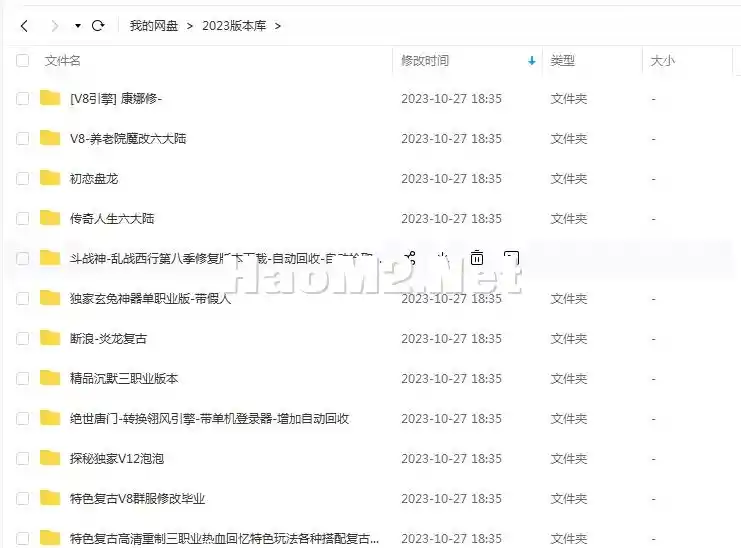The height and width of the screenshot is (548, 741).
Task: Go back with the left arrow icon
Action: [x=25, y=26]
